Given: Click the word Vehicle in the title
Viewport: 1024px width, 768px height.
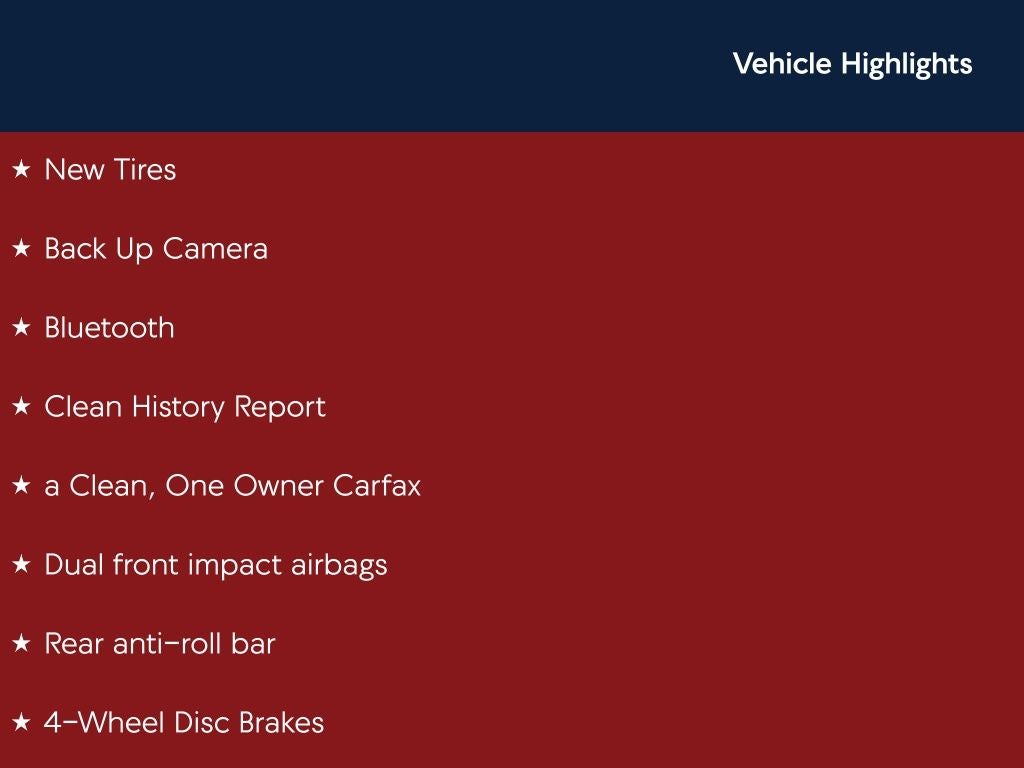Looking at the screenshot, I should tap(782, 64).
